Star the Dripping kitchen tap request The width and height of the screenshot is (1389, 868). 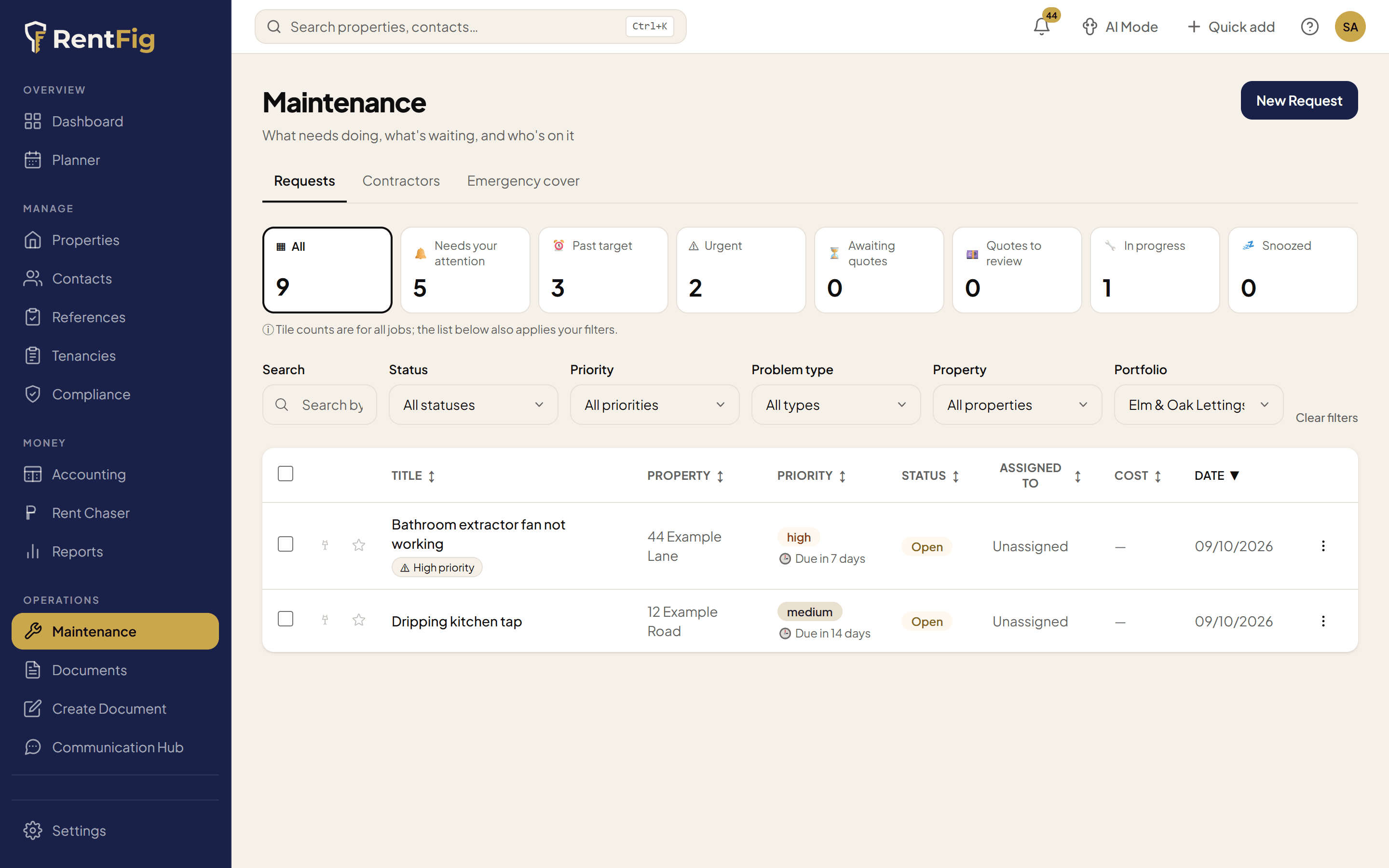pos(359,620)
